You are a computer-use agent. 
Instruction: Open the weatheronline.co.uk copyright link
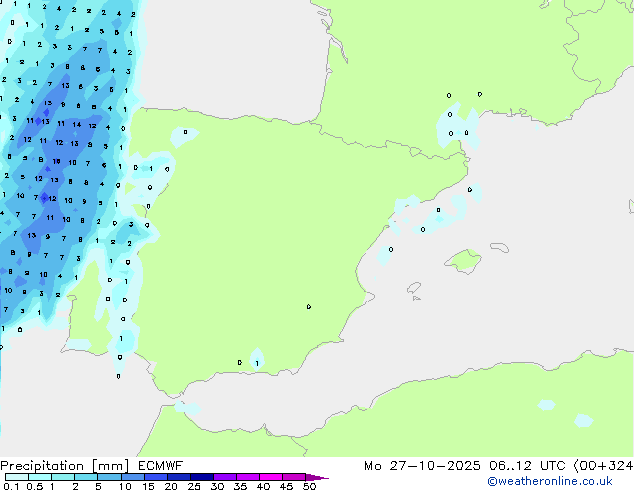pyautogui.click(x=550, y=481)
